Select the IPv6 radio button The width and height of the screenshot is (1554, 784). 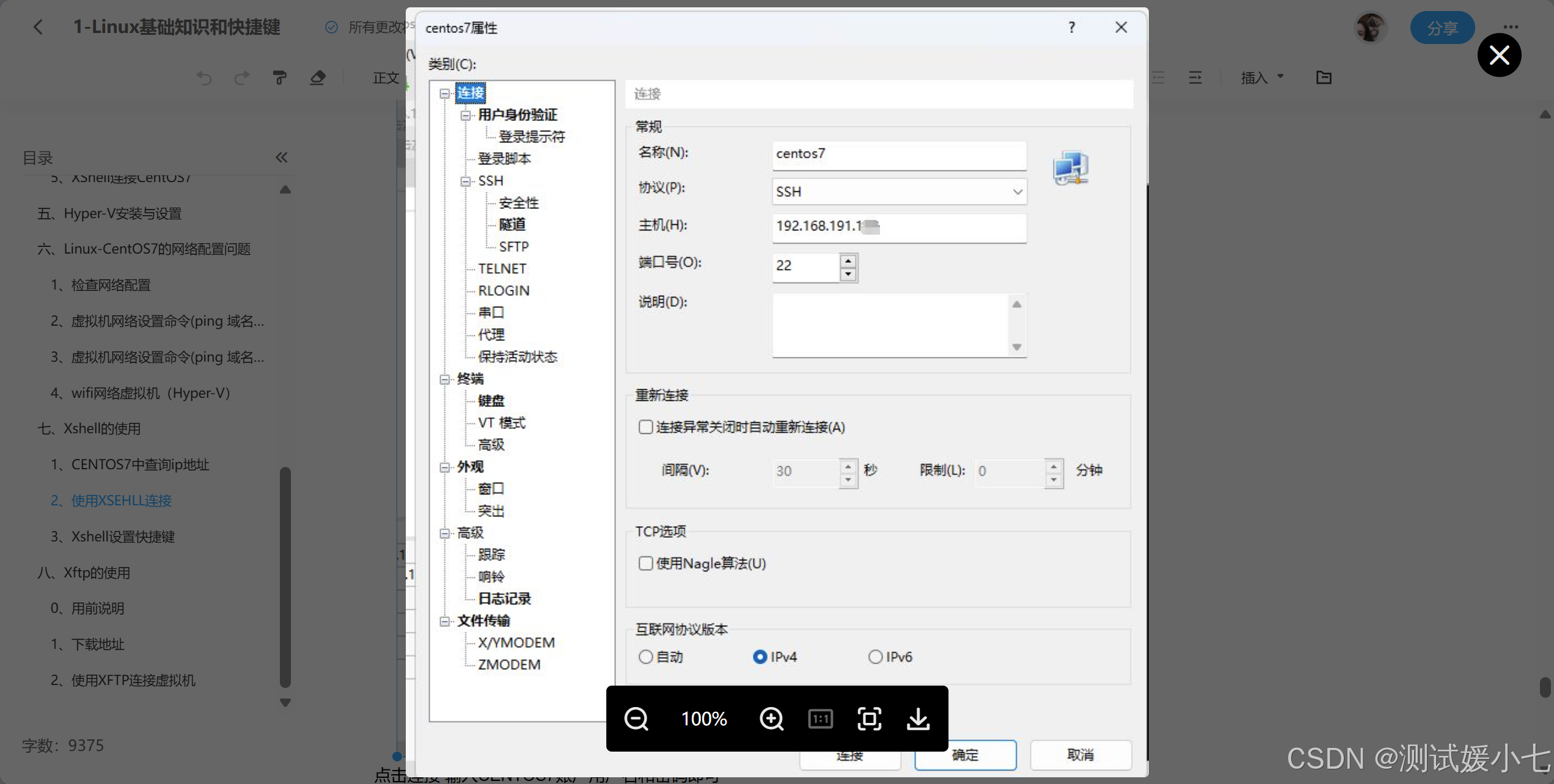(x=875, y=657)
